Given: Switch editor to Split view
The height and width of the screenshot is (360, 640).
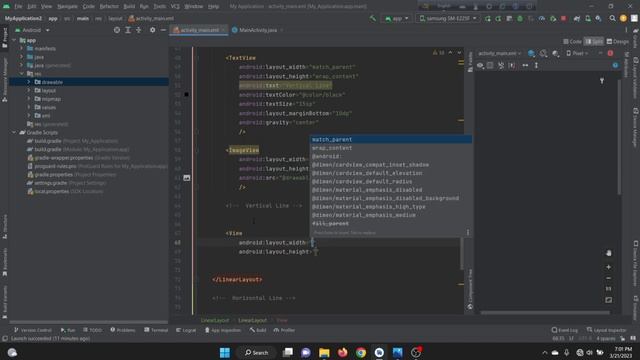Looking at the screenshot, I should tap(594, 42).
